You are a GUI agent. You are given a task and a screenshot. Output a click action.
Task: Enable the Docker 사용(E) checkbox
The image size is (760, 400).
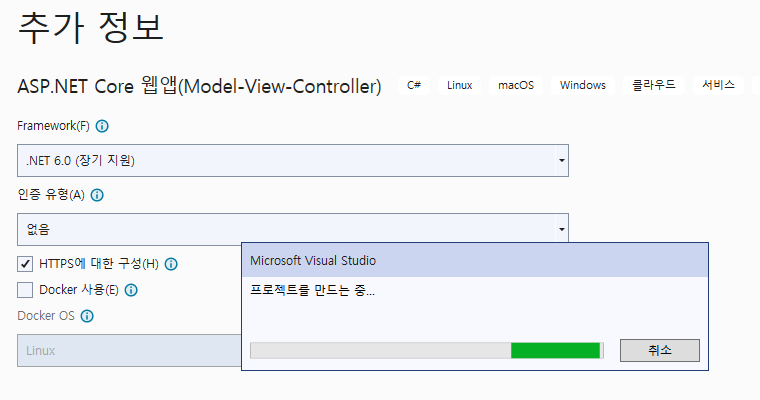tap(25, 290)
